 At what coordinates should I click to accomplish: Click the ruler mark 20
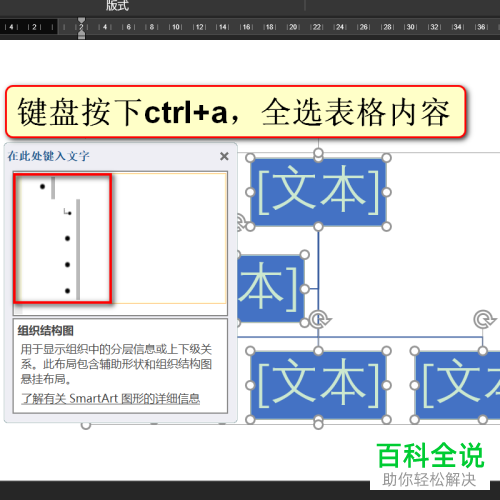click(x=293, y=27)
